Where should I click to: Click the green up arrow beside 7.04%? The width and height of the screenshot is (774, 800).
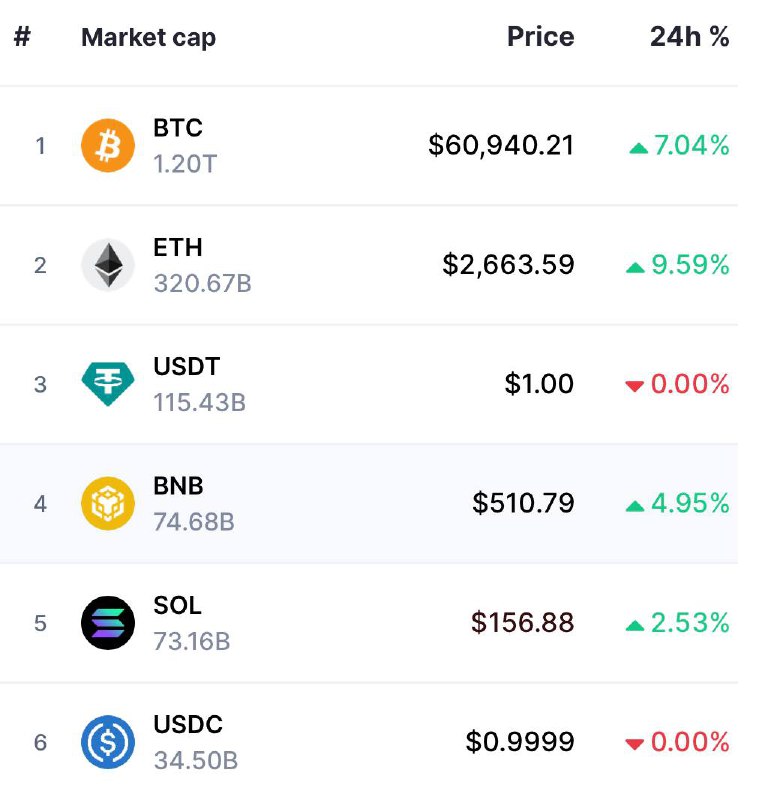tap(638, 148)
